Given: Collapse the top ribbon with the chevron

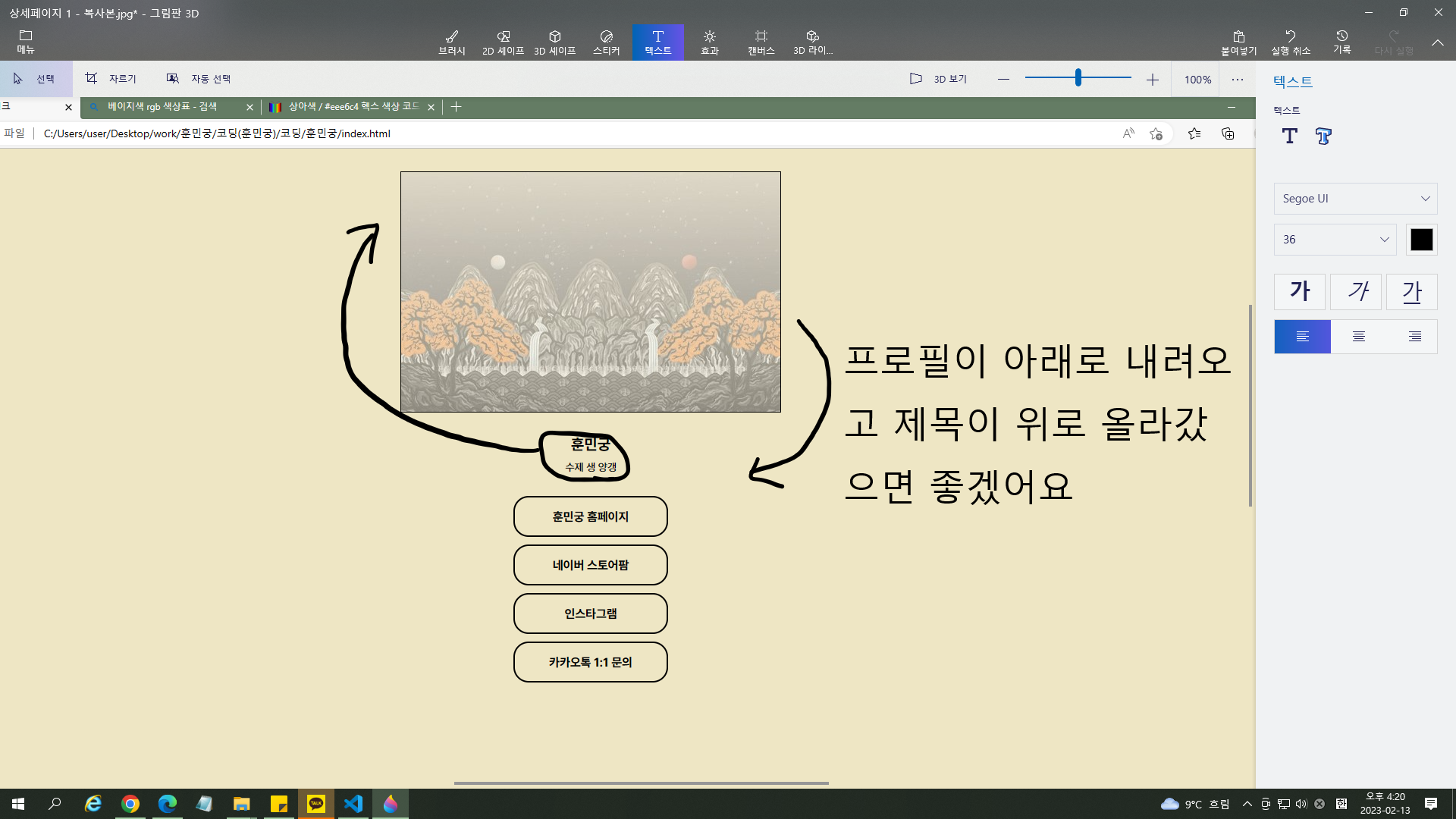Looking at the screenshot, I should pyautogui.click(x=1438, y=42).
